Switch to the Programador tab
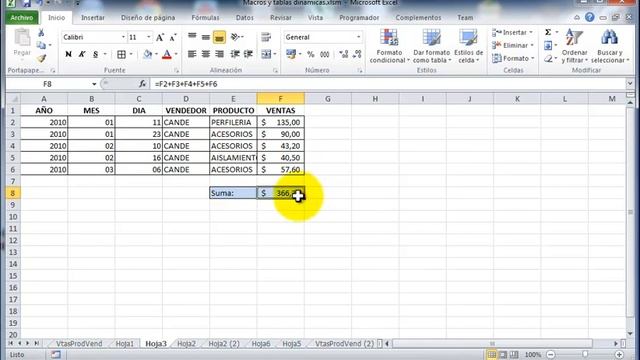The image size is (640, 360). pos(359,18)
